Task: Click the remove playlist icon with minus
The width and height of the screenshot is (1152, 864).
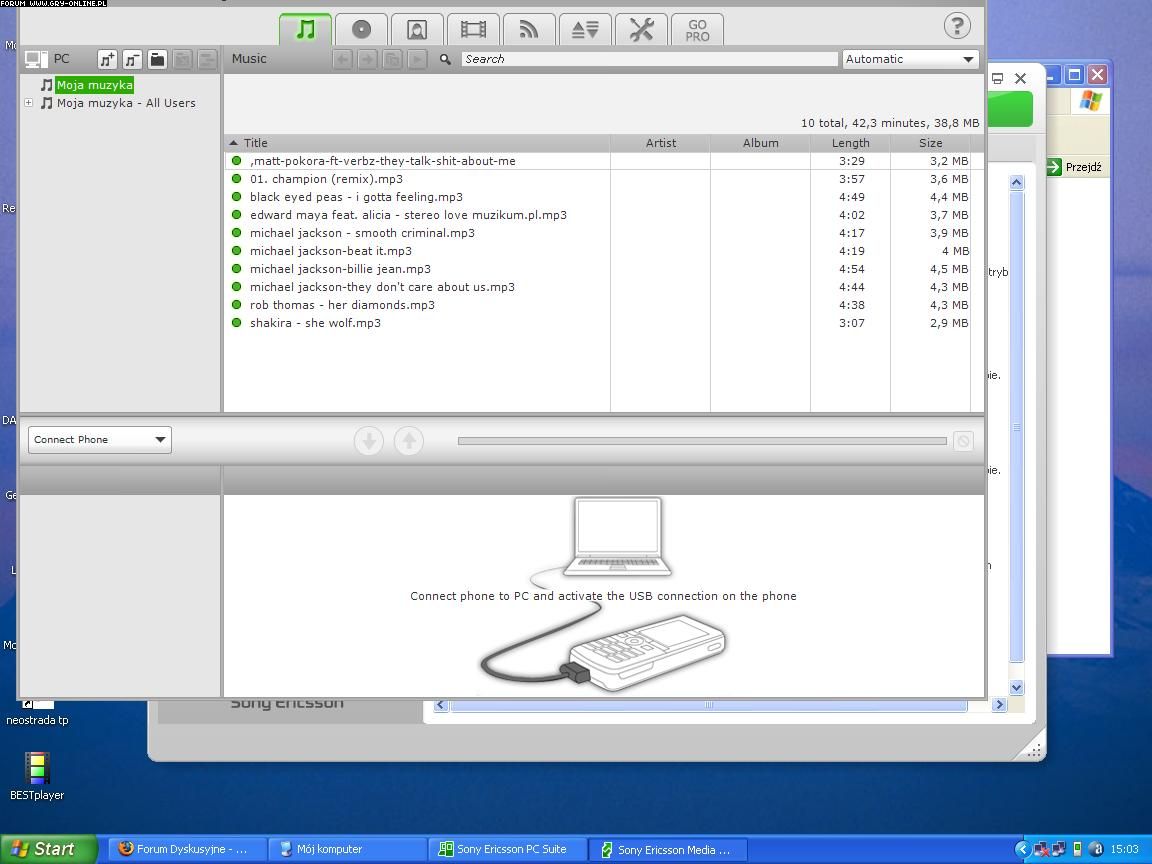Action: [x=132, y=60]
